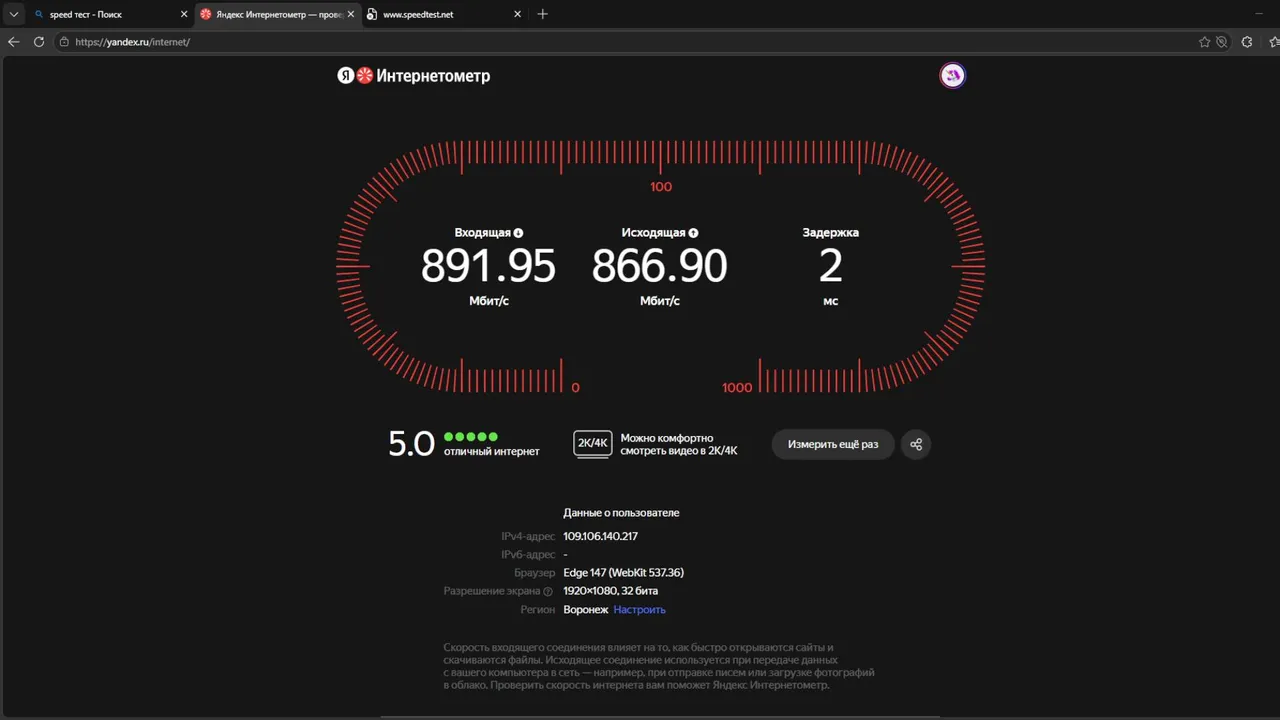1280x720 pixels.
Task: Open the user profile avatar
Action: pos(953,75)
